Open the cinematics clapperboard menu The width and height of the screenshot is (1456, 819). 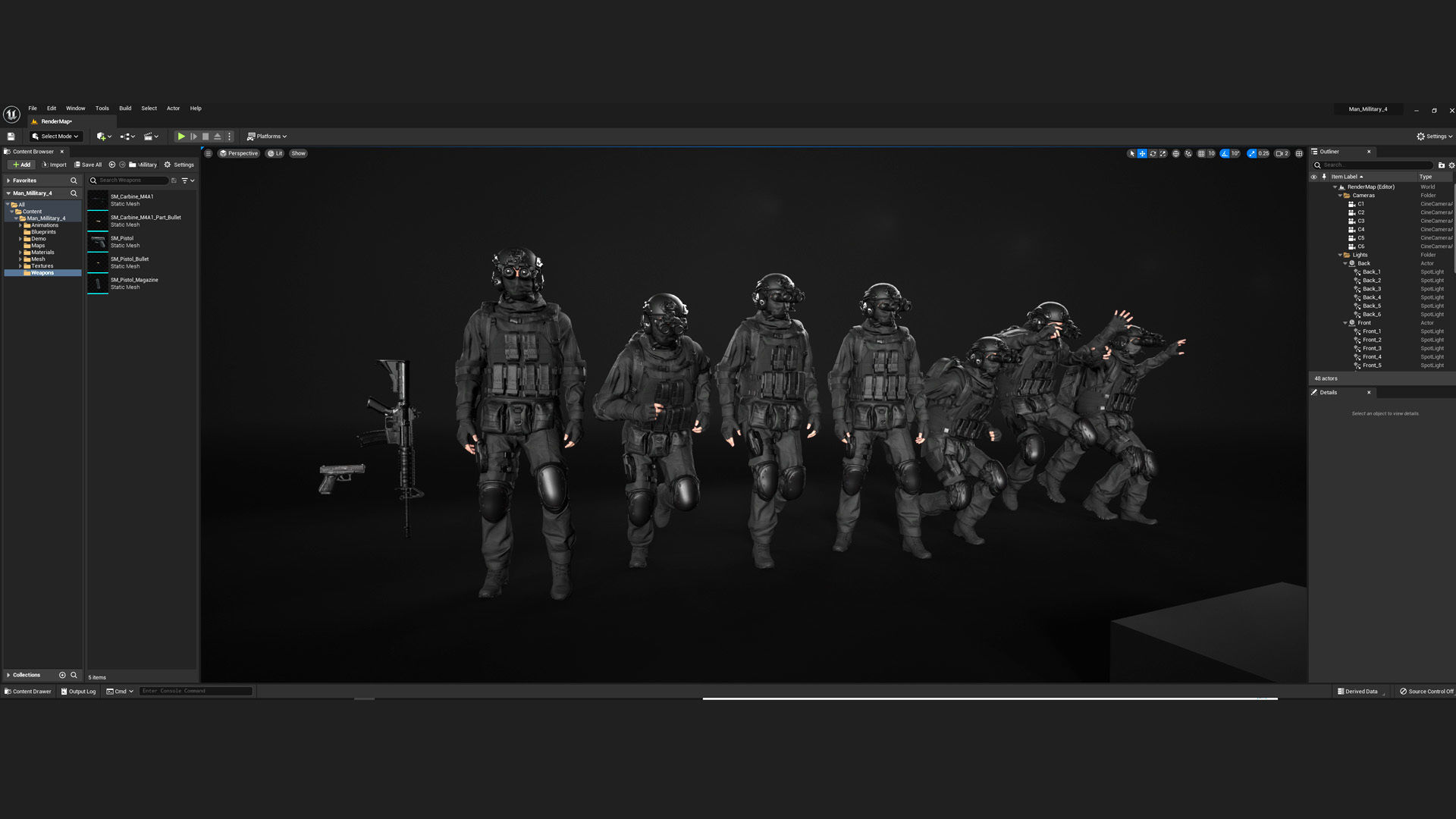coord(151,136)
